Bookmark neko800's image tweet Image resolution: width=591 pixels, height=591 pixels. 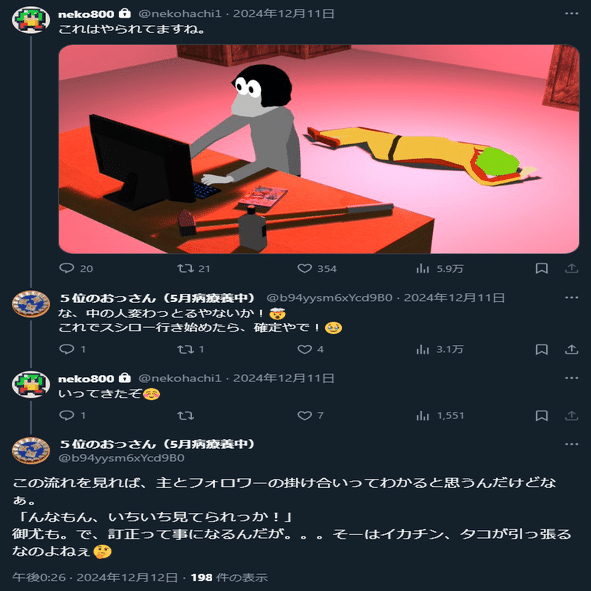(542, 268)
